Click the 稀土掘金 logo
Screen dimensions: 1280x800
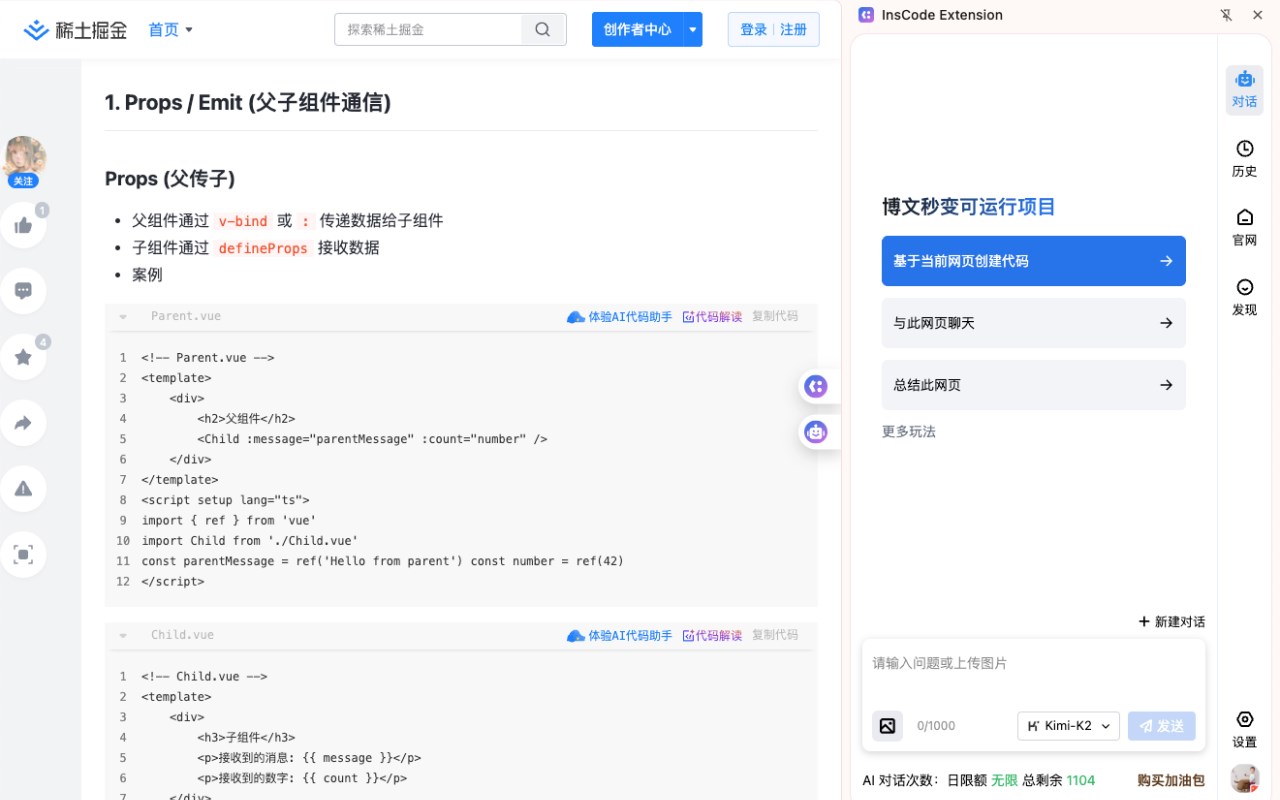pos(76,30)
